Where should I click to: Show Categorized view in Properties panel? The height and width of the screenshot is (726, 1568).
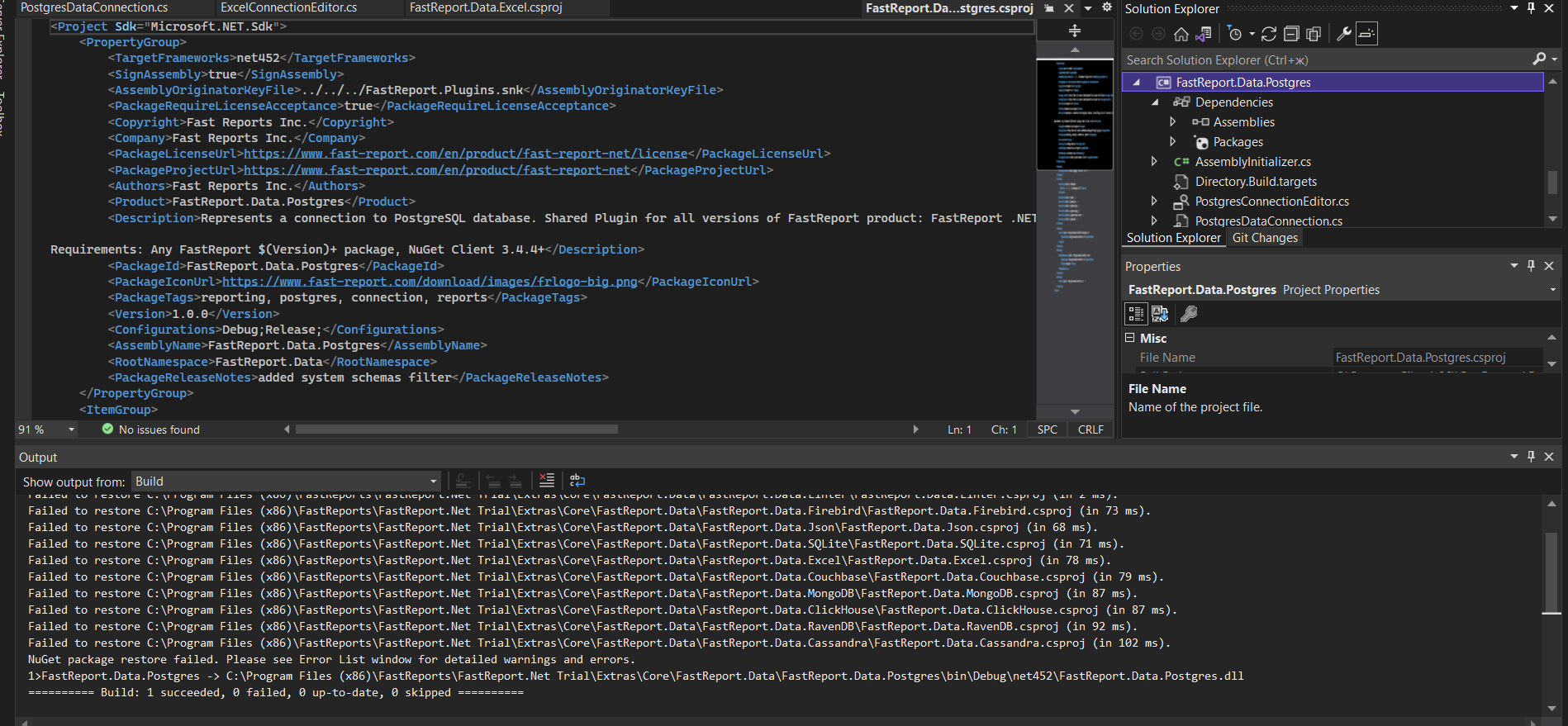pyautogui.click(x=1136, y=314)
